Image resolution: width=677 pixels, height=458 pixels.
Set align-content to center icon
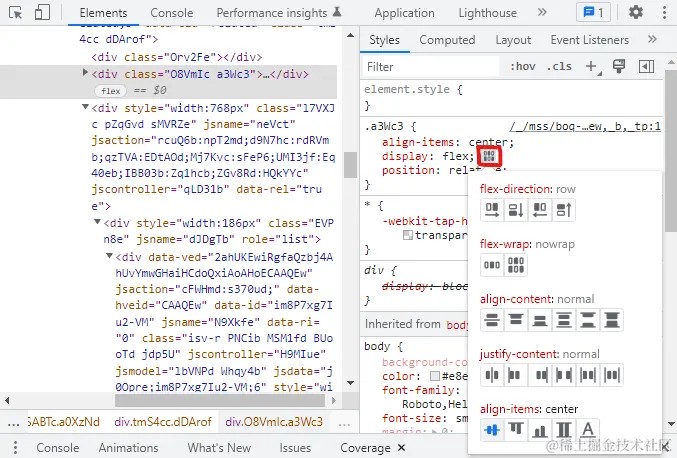coord(492,320)
